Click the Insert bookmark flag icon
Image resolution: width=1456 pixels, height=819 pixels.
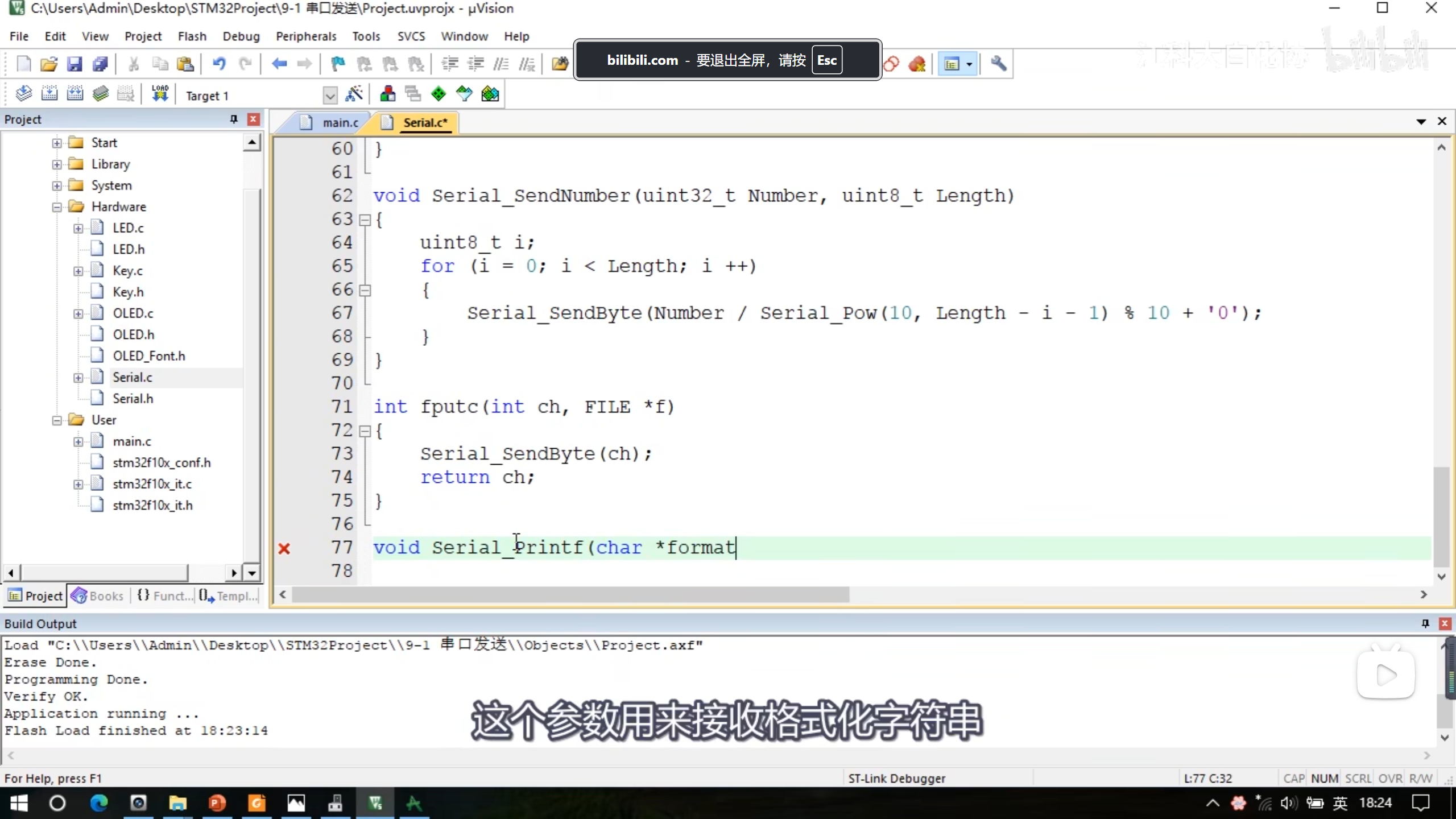click(338, 64)
